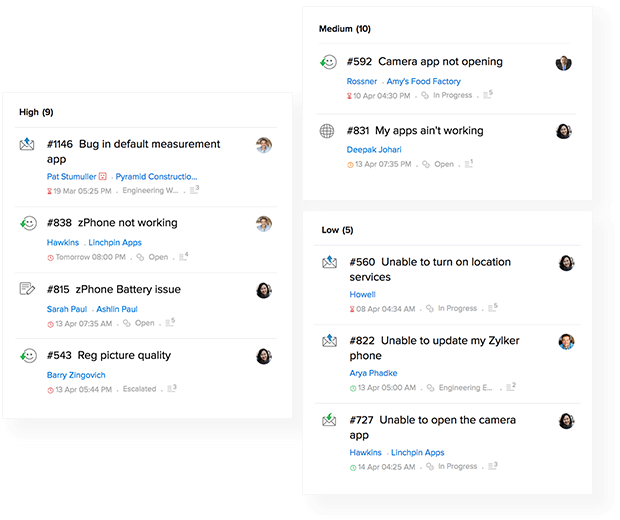The image size is (620, 520).
Task: Click email channel icon of ticket #1146
Action: coord(27,144)
